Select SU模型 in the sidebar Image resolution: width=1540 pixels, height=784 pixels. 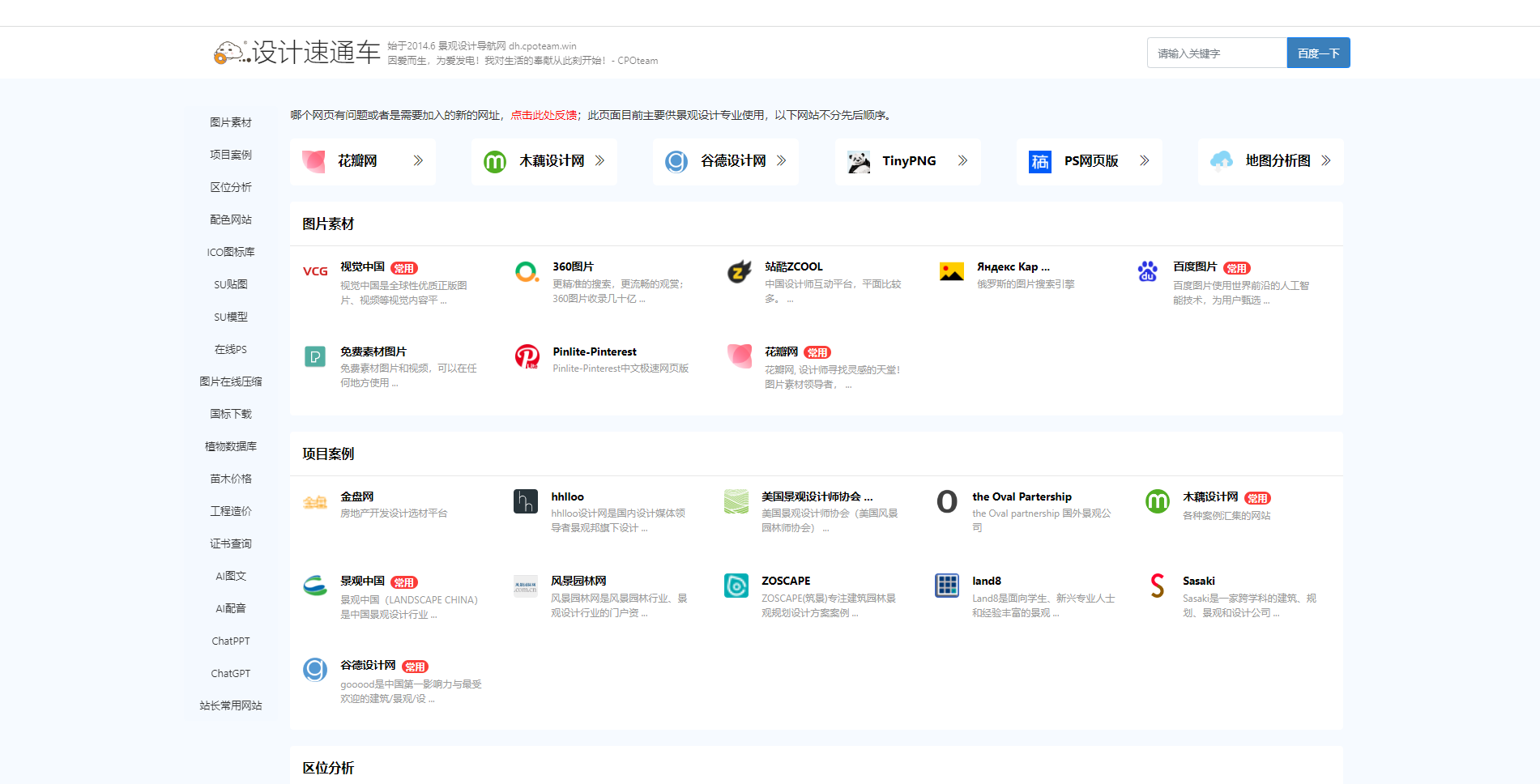click(x=231, y=317)
